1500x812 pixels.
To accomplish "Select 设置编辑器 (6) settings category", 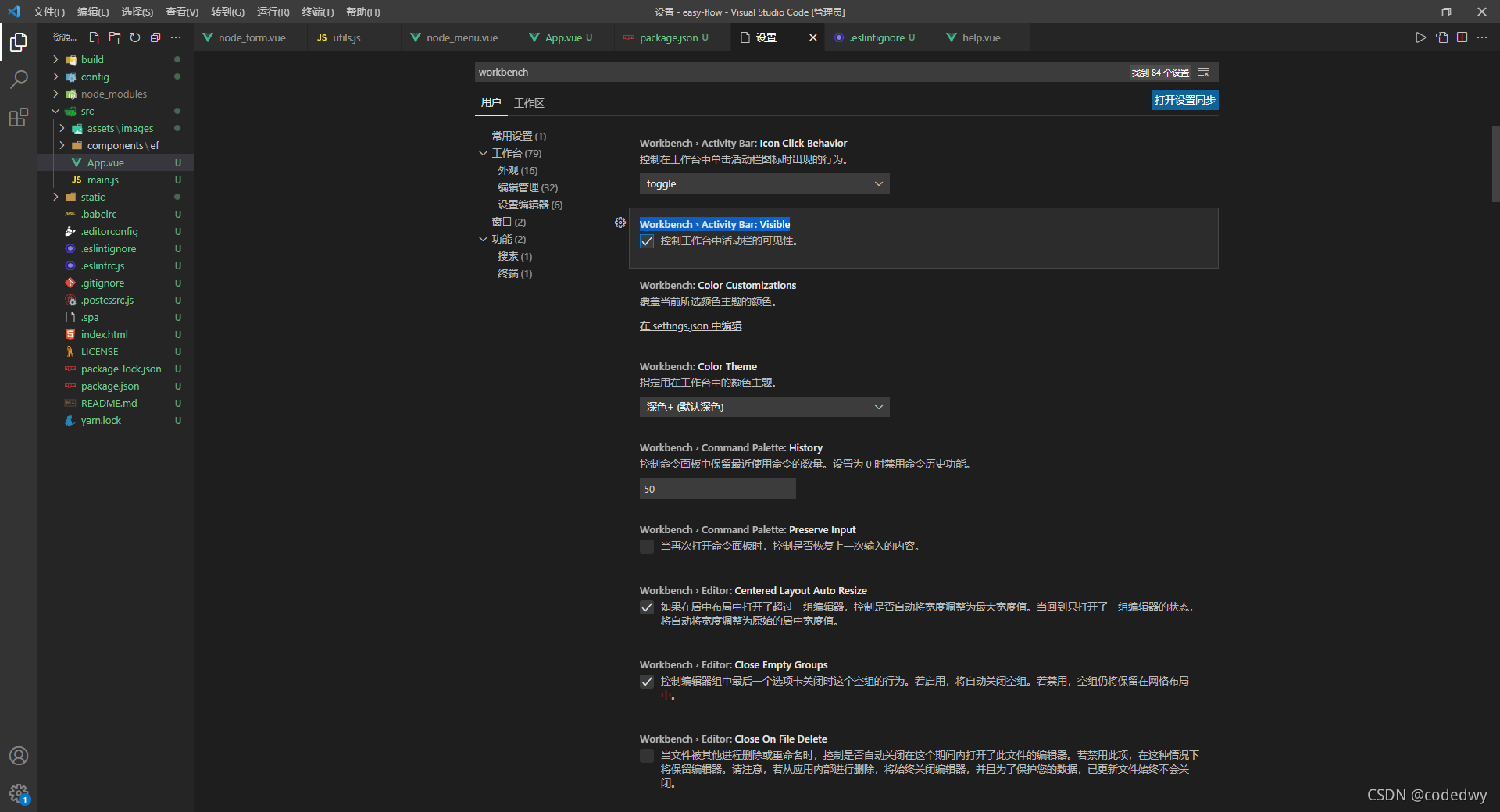I will coord(530,205).
